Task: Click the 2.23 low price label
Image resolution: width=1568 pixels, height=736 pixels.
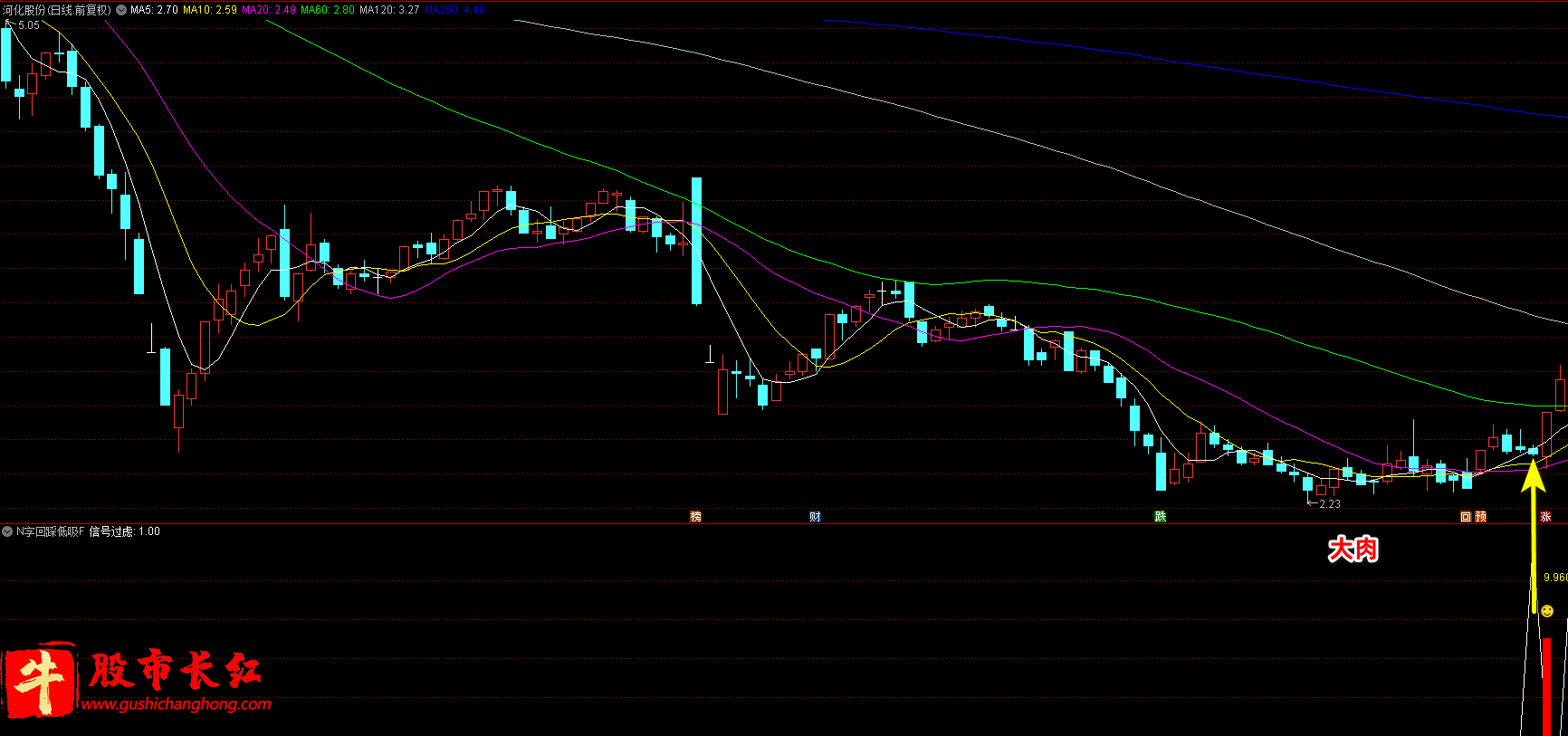Action: coord(1330,504)
